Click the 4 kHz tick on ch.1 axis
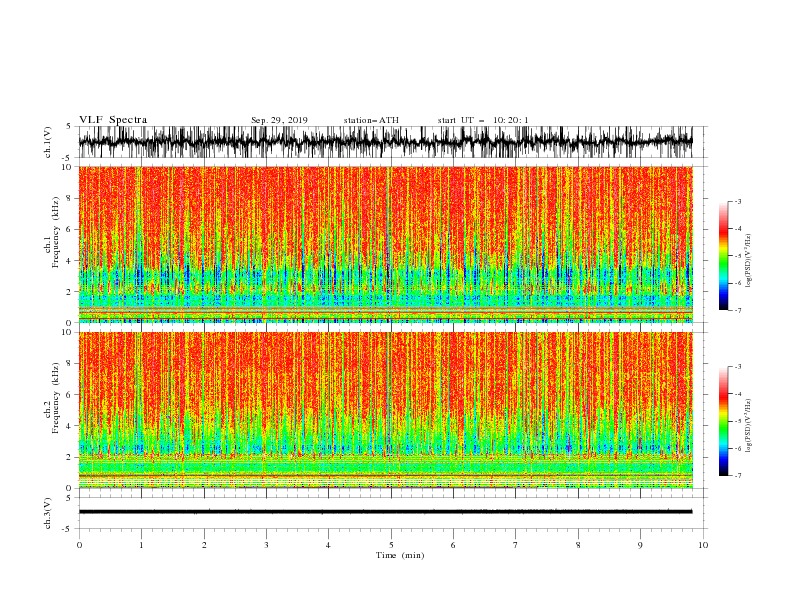This screenshot has width=792, height=612. [x=69, y=261]
